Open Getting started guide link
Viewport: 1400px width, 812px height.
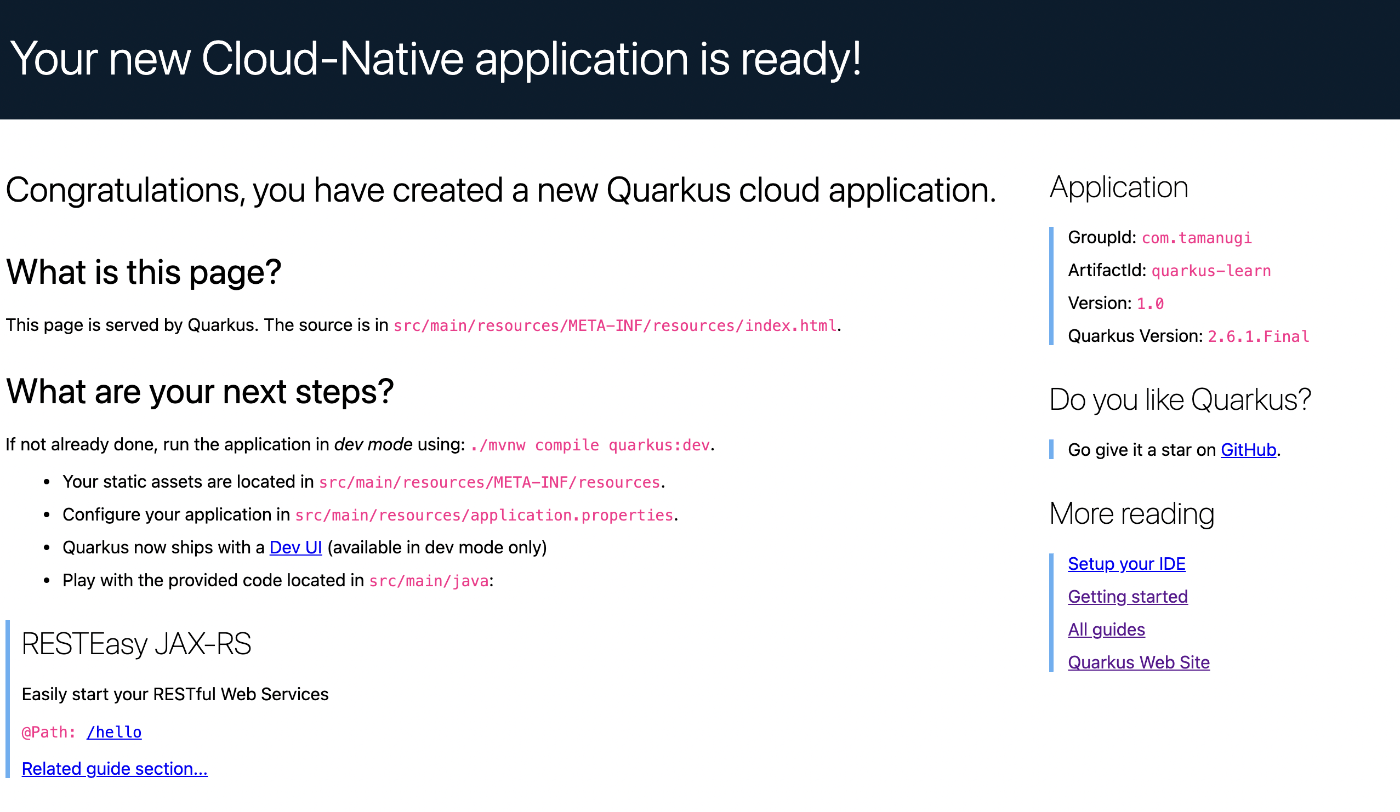pos(1128,597)
